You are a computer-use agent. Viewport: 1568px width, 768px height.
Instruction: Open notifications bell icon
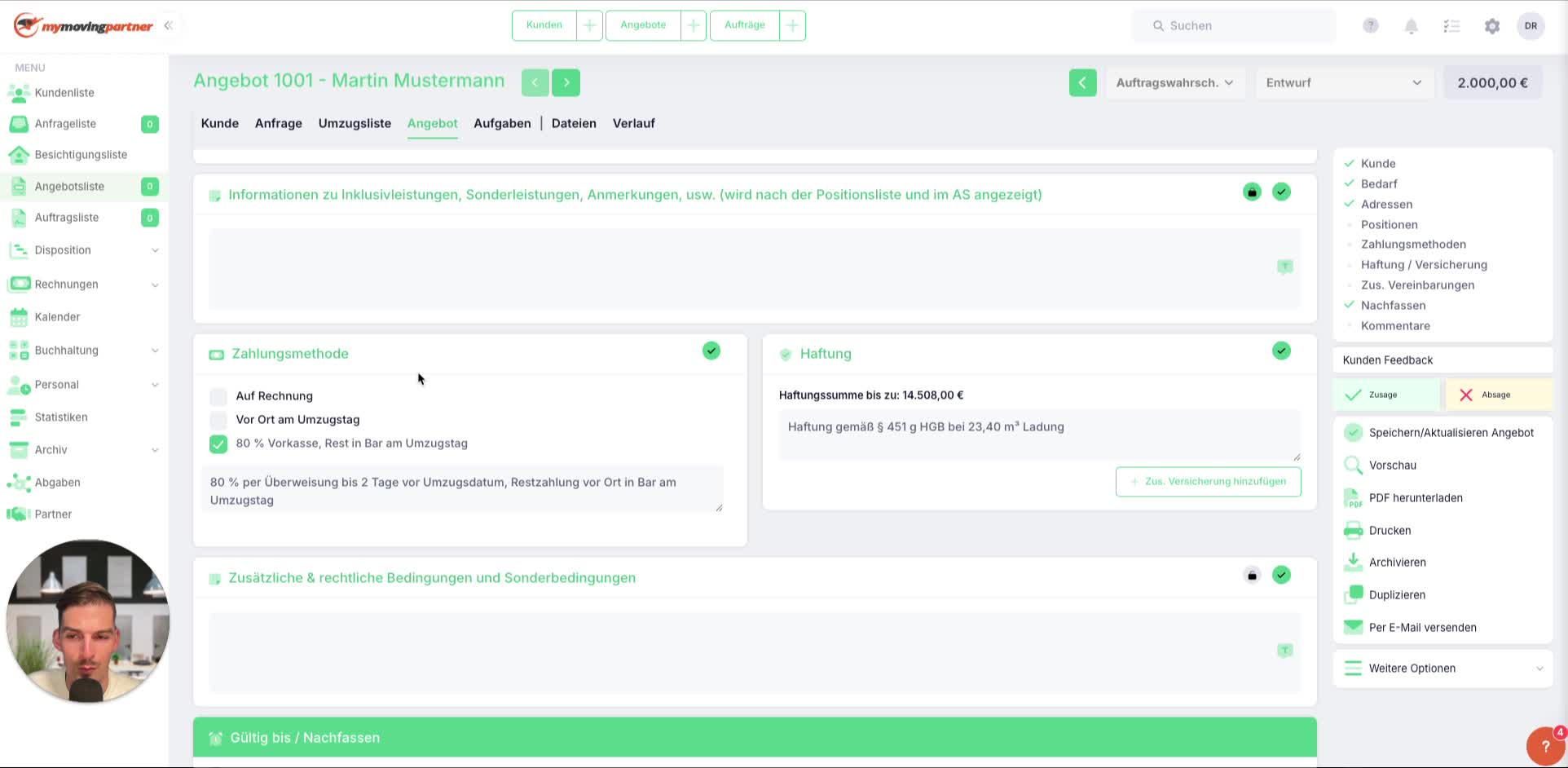(1412, 26)
